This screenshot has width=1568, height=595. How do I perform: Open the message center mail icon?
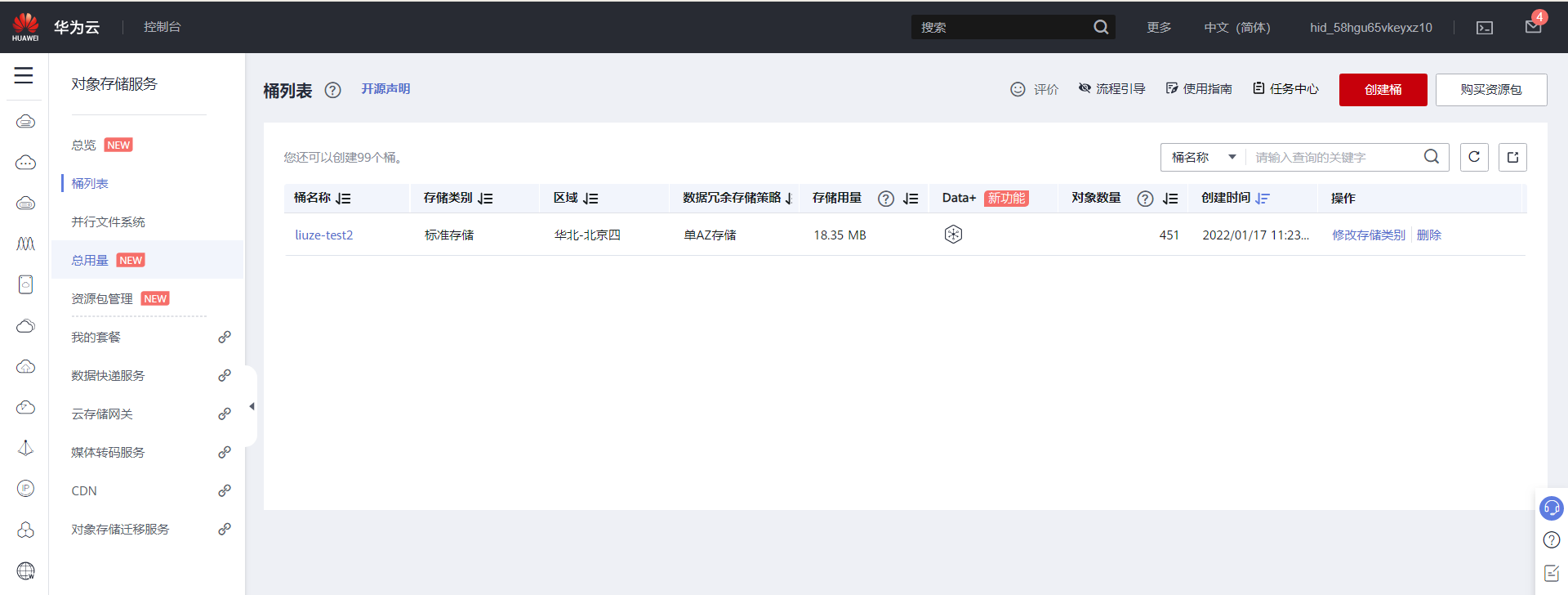click(1533, 27)
